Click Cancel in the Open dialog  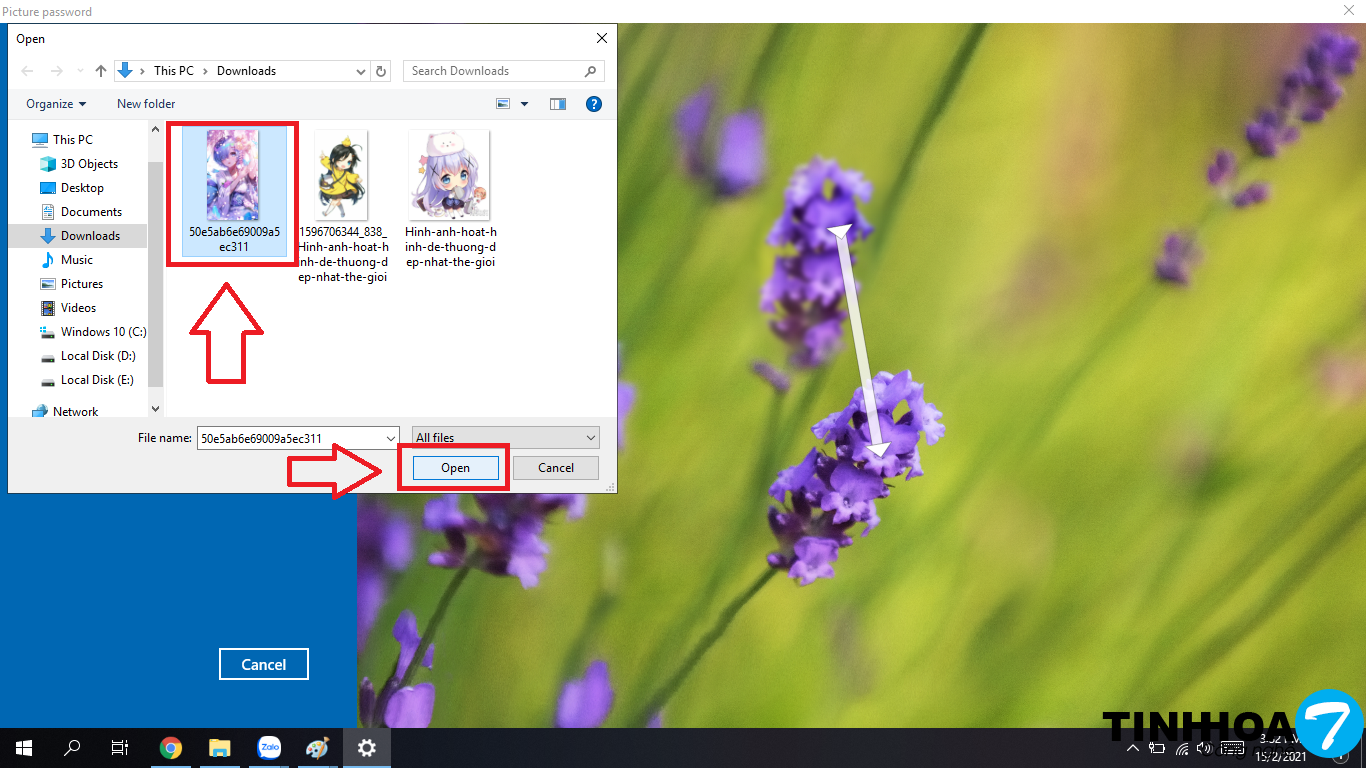(x=556, y=468)
